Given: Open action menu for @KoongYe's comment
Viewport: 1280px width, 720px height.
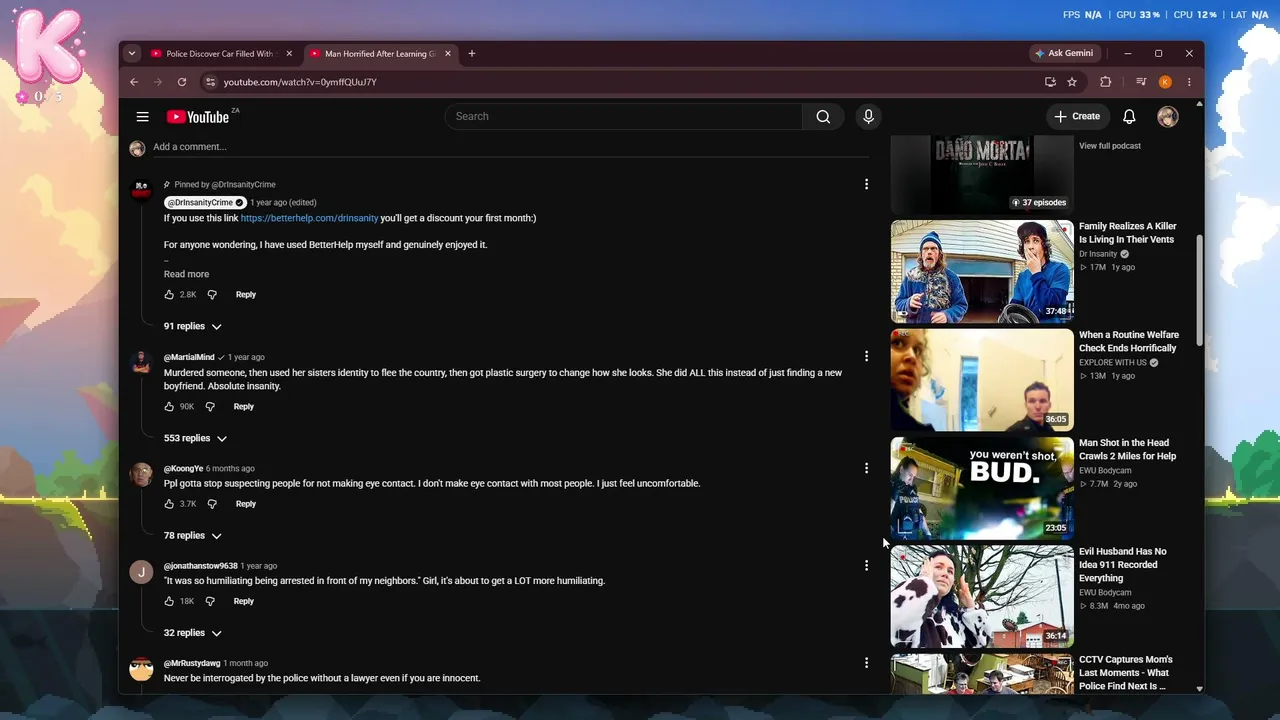Looking at the screenshot, I should pos(866,468).
